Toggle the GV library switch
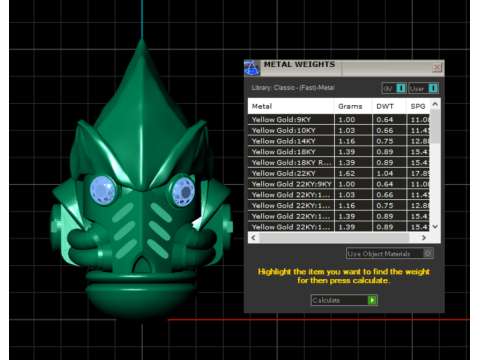Screen dimensions: 480x360 click(394, 88)
